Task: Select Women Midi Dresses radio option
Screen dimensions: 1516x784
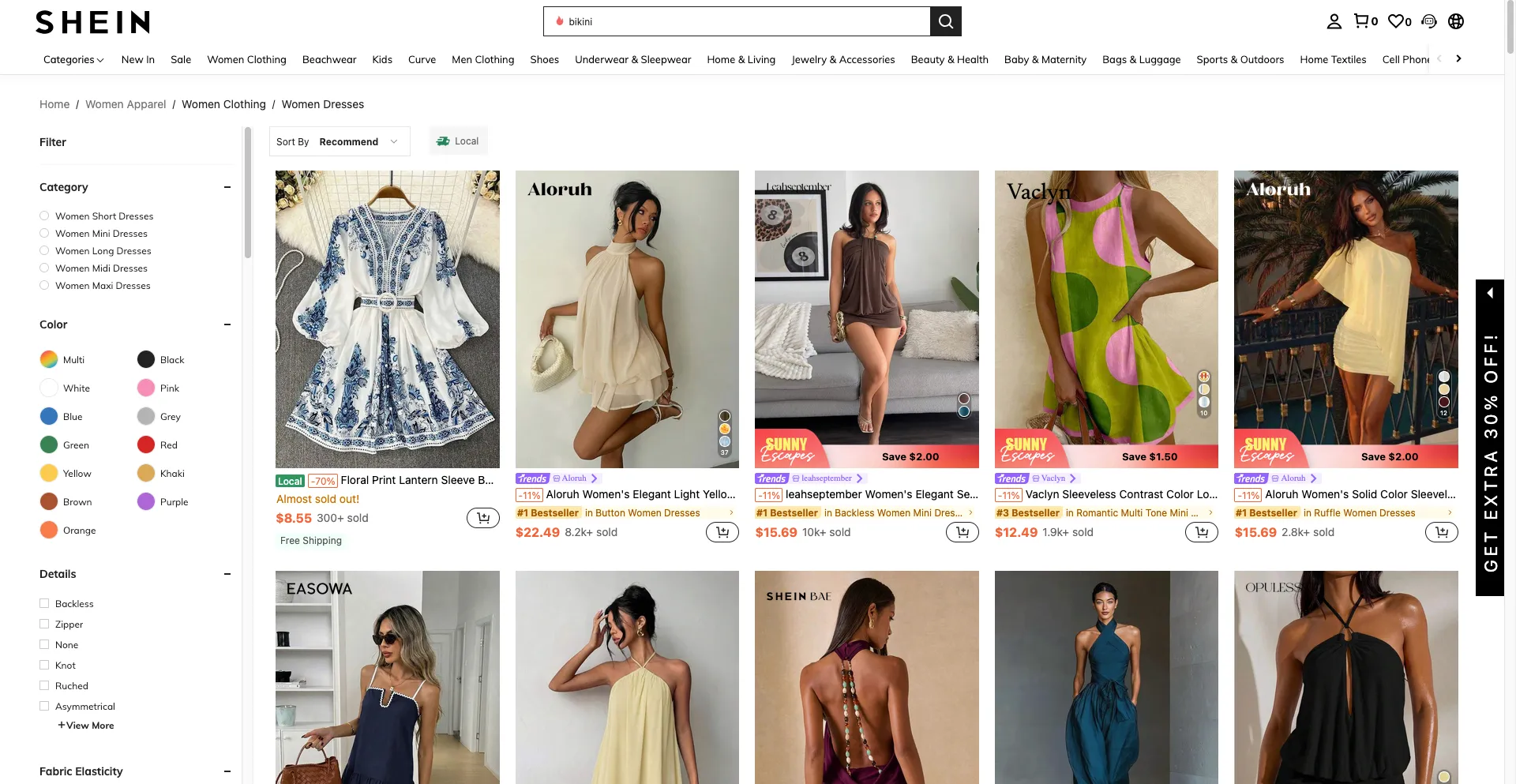Action: coord(44,268)
